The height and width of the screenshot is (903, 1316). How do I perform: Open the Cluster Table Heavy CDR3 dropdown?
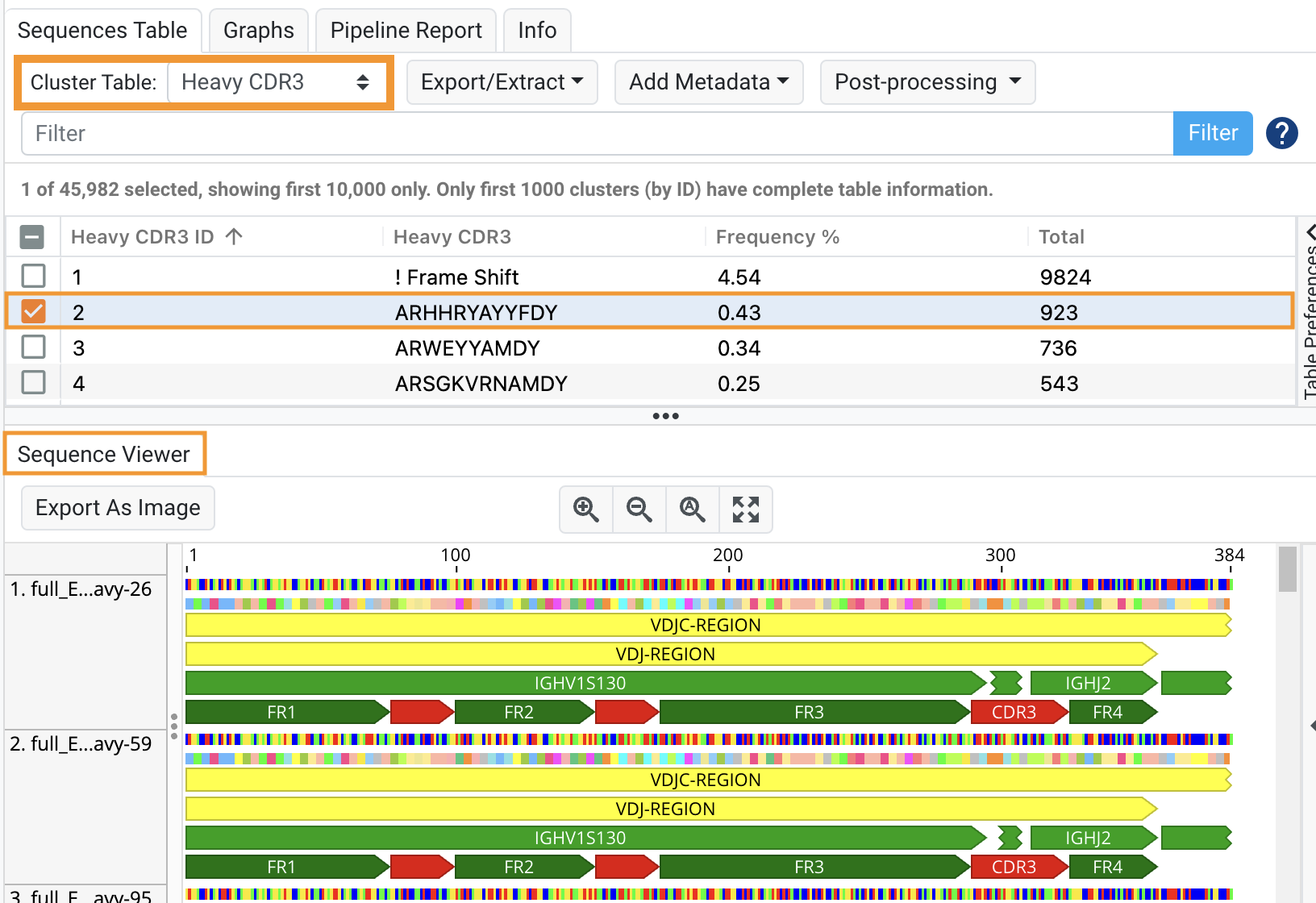click(x=275, y=82)
